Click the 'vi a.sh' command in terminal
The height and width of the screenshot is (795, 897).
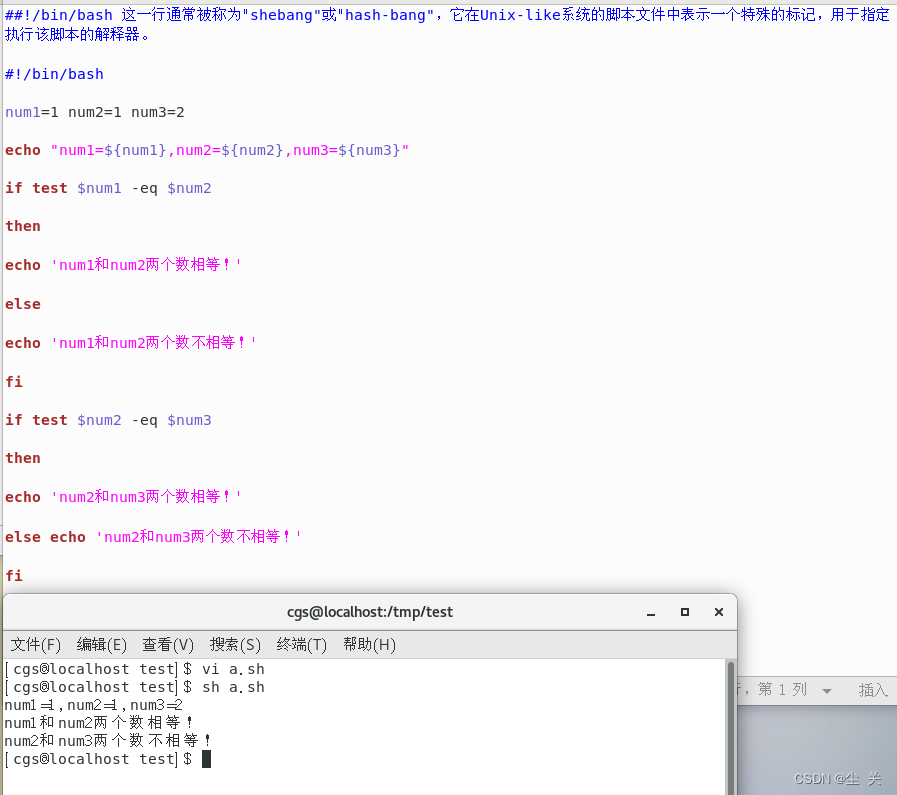[x=233, y=669]
